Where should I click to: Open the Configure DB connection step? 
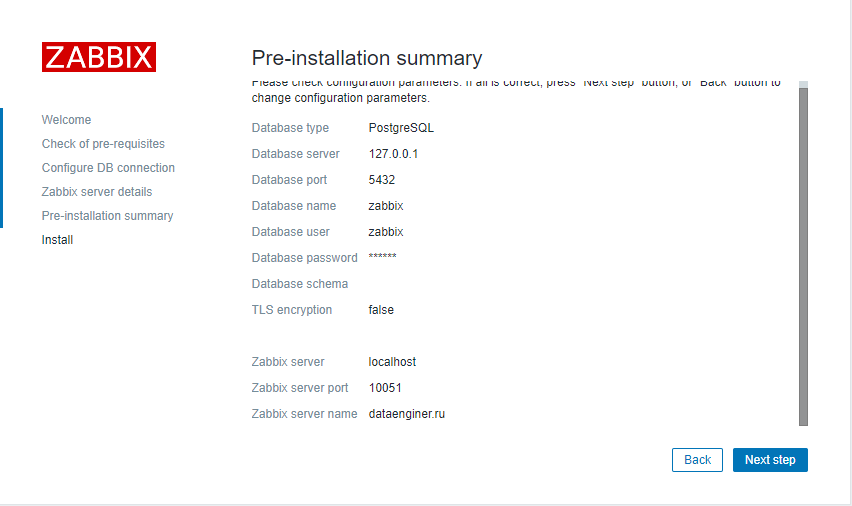pyautogui.click(x=108, y=168)
